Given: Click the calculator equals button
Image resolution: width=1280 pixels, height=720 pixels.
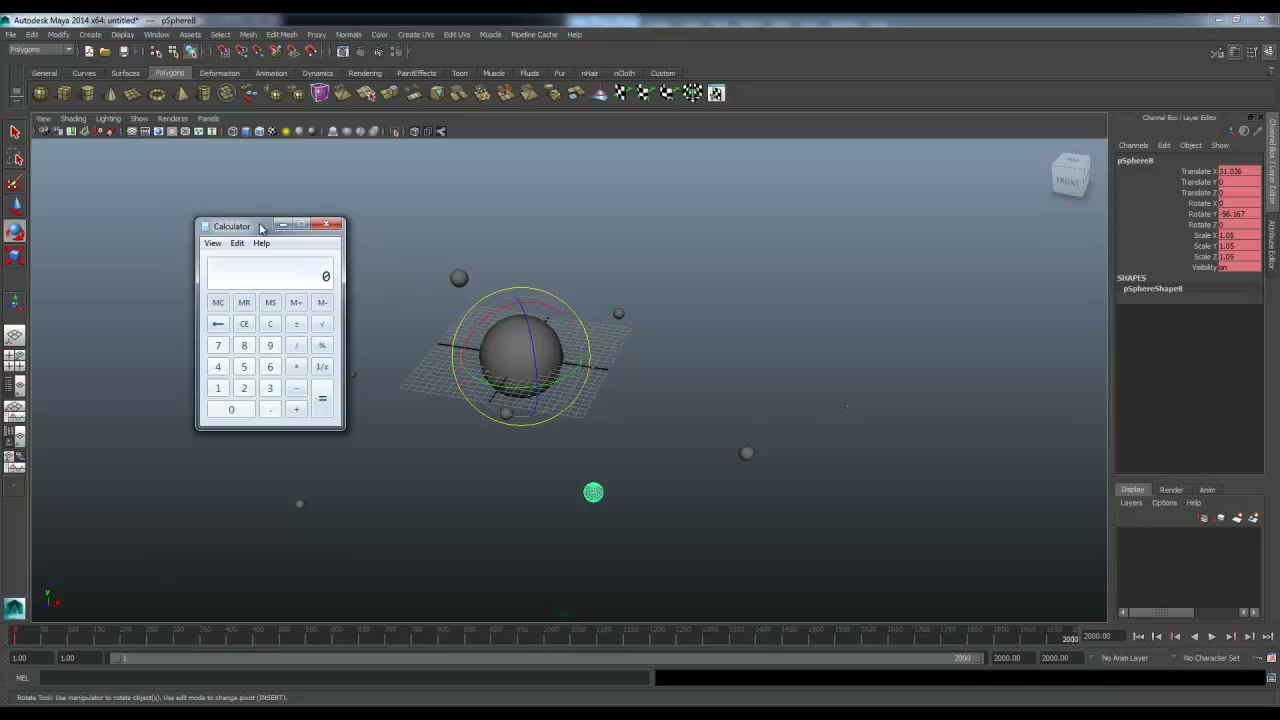Looking at the screenshot, I should 322,398.
